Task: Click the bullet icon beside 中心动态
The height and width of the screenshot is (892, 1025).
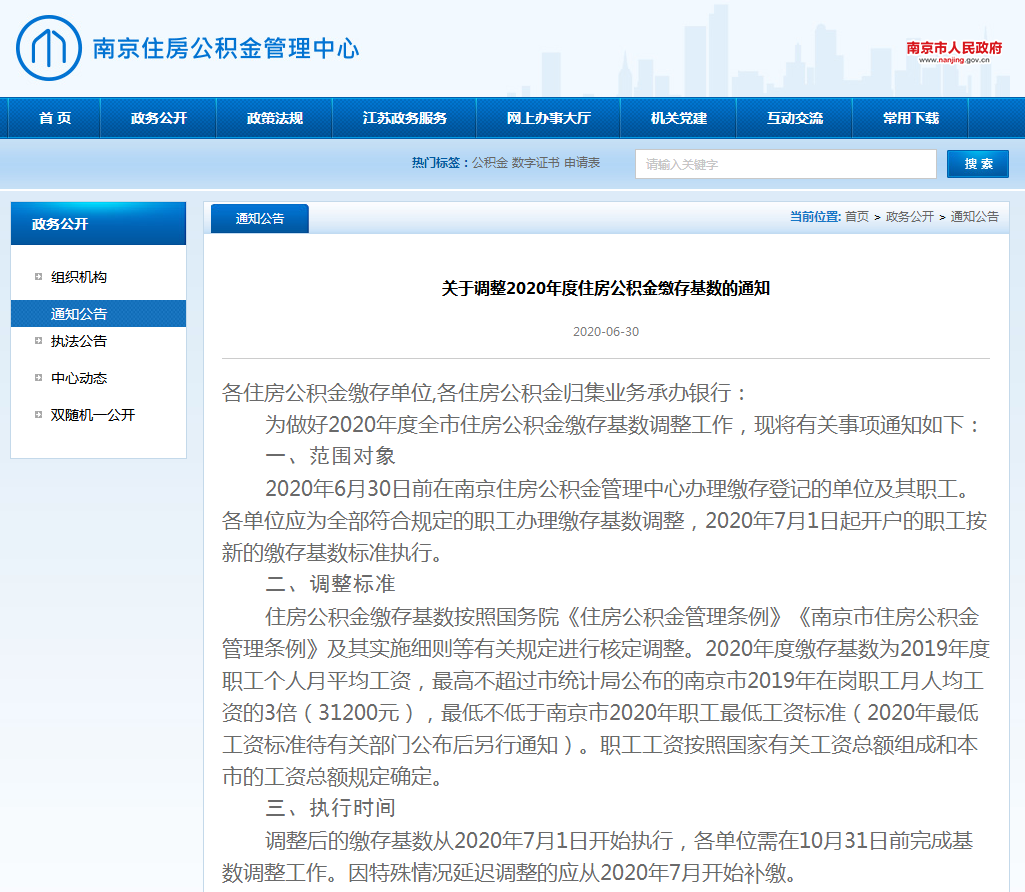Action: point(38,378)
